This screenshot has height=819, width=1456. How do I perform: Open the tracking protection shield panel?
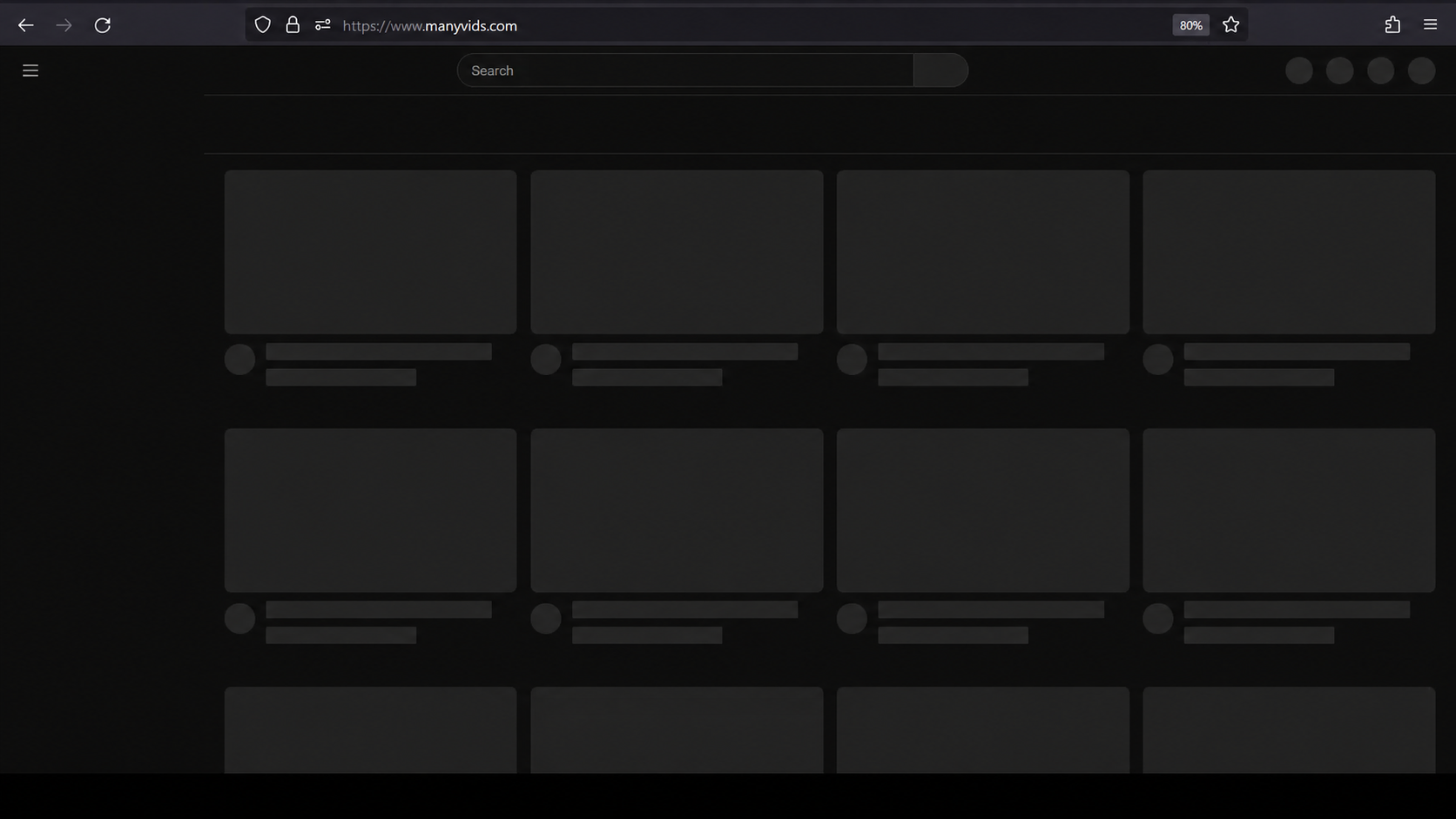tap(263, 25)
